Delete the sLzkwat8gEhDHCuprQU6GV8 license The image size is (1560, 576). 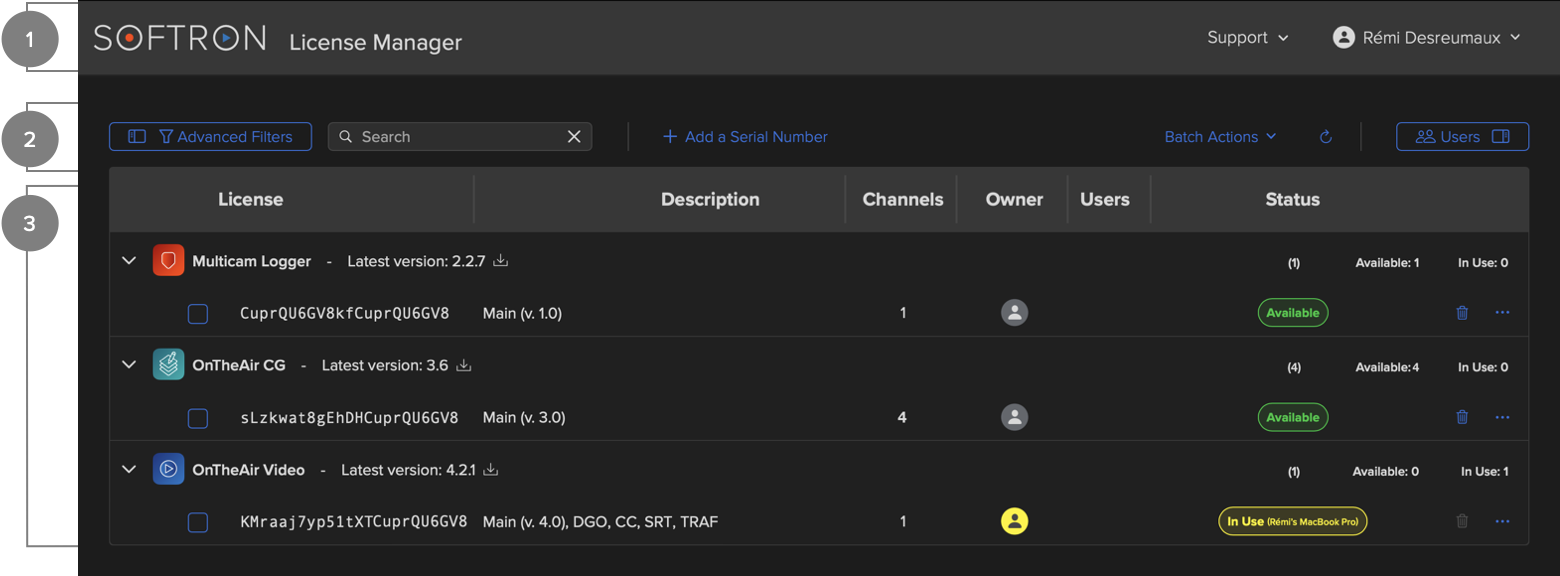coord(1462,417)
